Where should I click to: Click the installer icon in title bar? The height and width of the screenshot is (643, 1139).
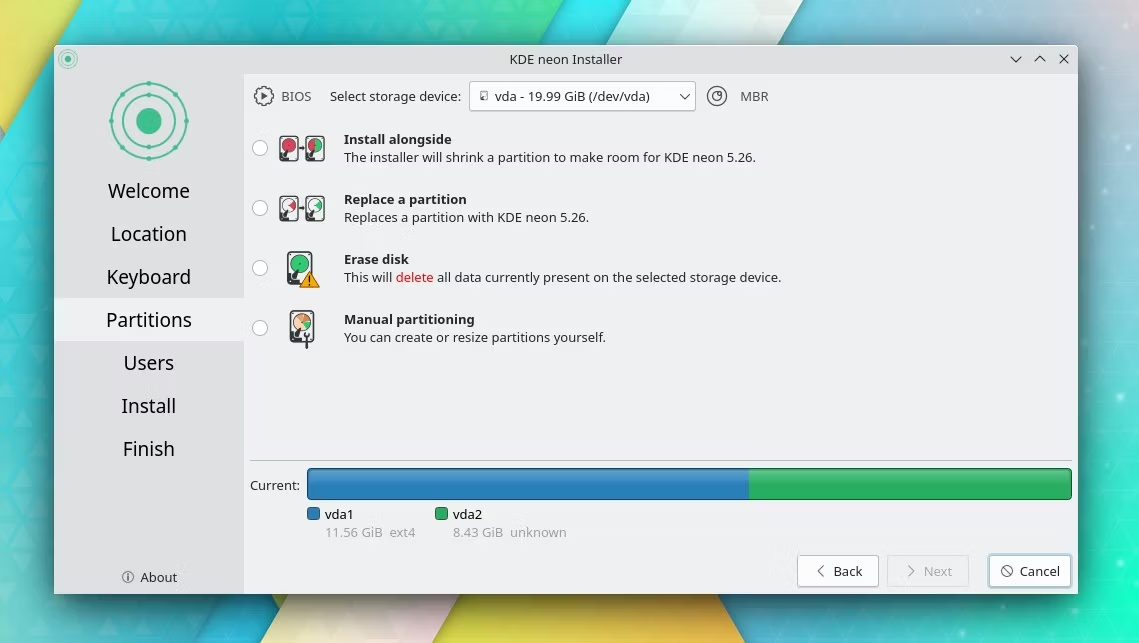(68, 59)
